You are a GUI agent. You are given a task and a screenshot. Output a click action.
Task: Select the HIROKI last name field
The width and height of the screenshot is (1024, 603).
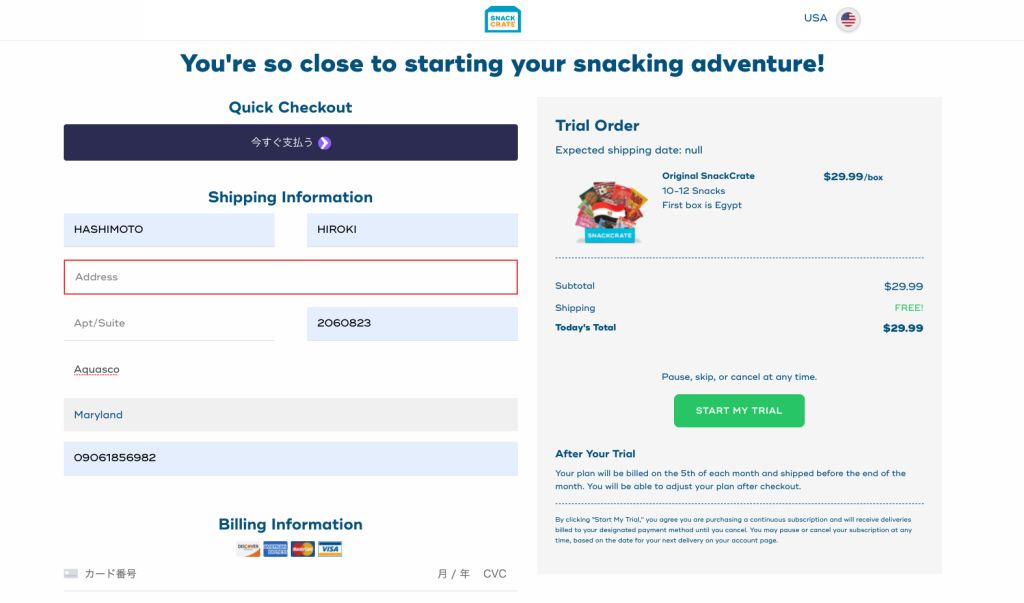pos(412,230)
